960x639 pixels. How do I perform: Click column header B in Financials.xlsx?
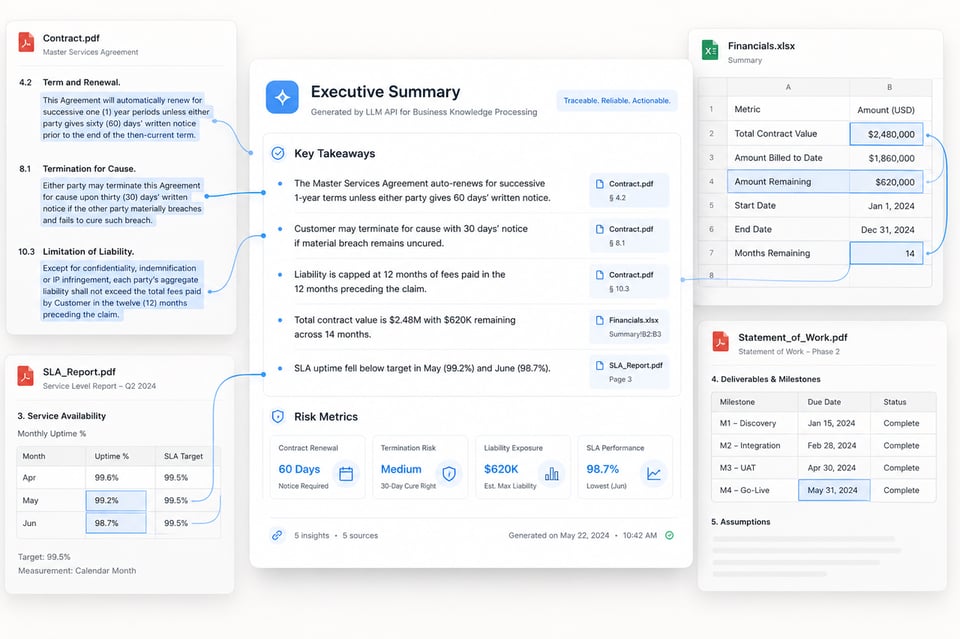[890, 88]
